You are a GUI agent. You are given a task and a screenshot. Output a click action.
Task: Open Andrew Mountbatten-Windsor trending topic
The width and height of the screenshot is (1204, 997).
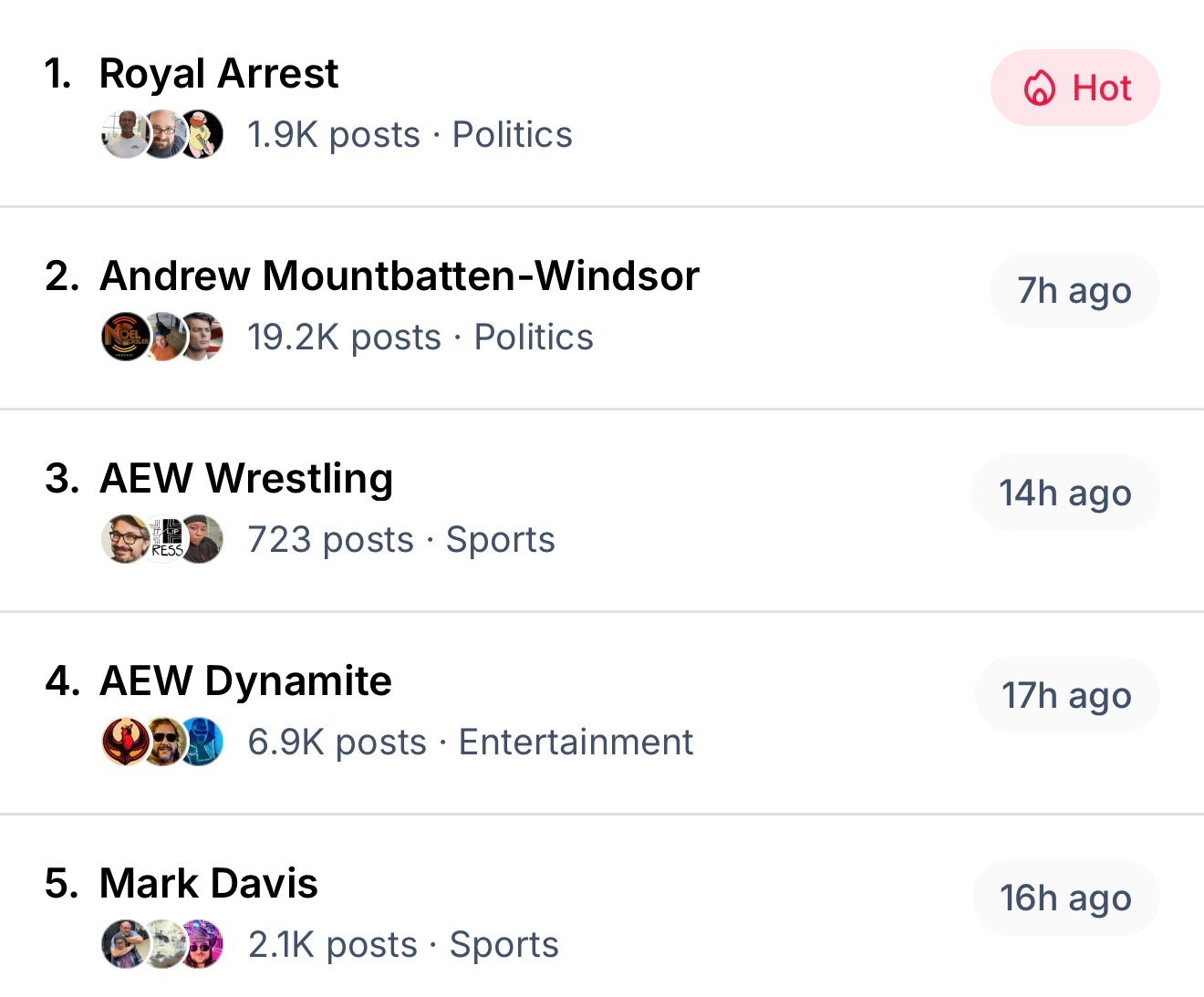(400, 275)
